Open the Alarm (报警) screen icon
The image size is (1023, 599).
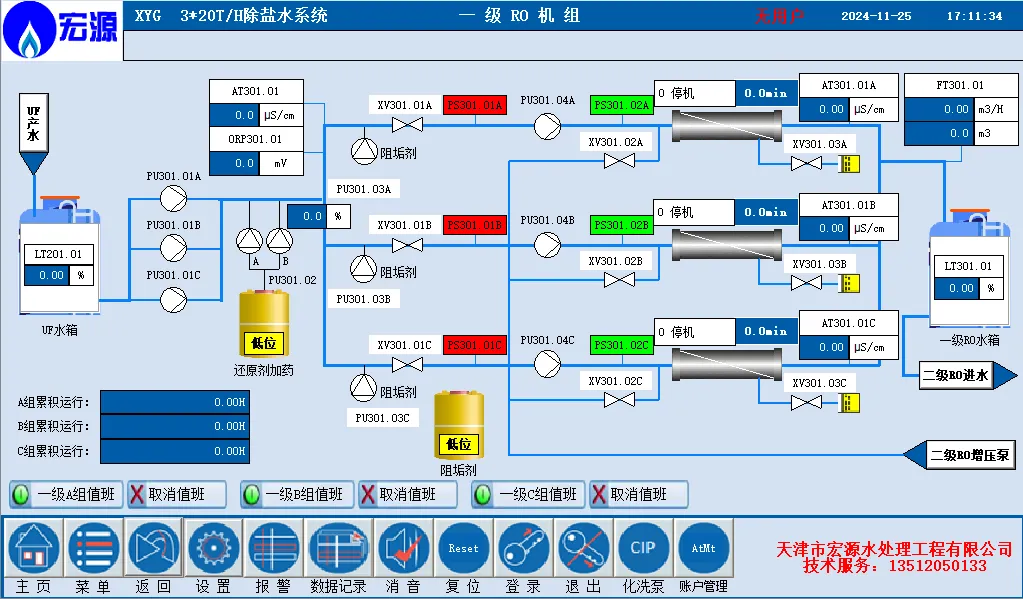coord(274,548)
